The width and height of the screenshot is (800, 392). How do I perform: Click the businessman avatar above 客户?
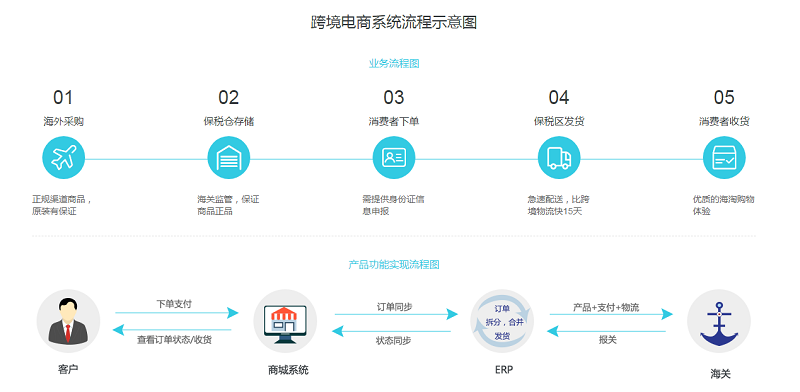click(68, 321)
